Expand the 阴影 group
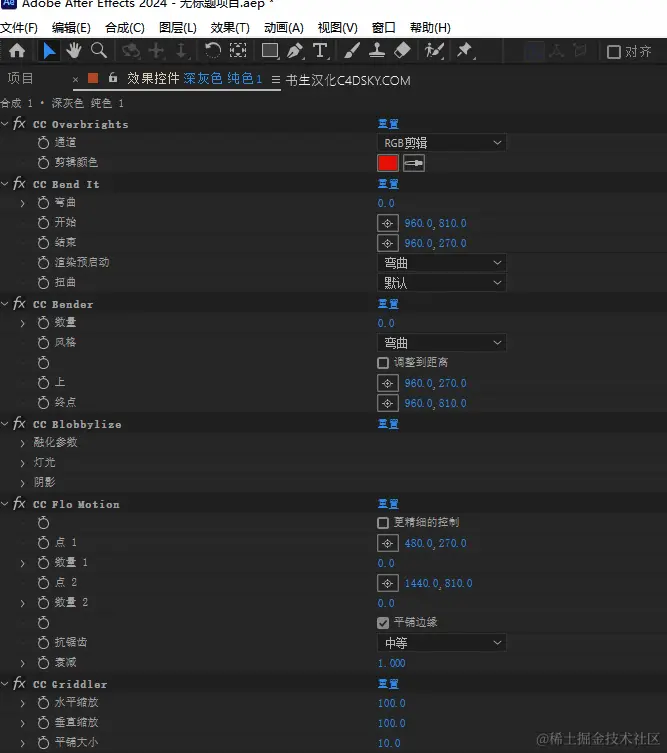 point(23,483)
